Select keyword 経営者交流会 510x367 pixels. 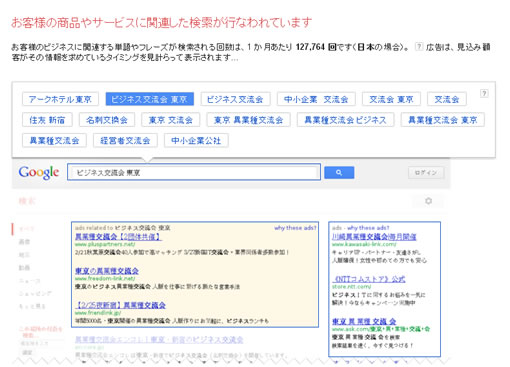tap(125, 141)
